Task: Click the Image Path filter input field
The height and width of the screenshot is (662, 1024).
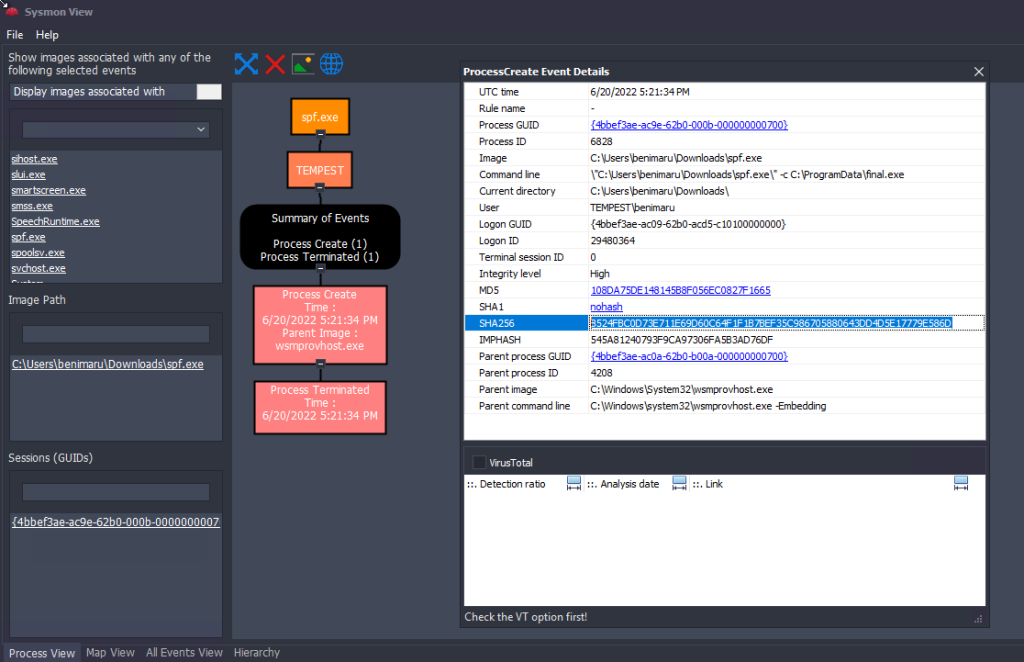Action: click(115, 334)
